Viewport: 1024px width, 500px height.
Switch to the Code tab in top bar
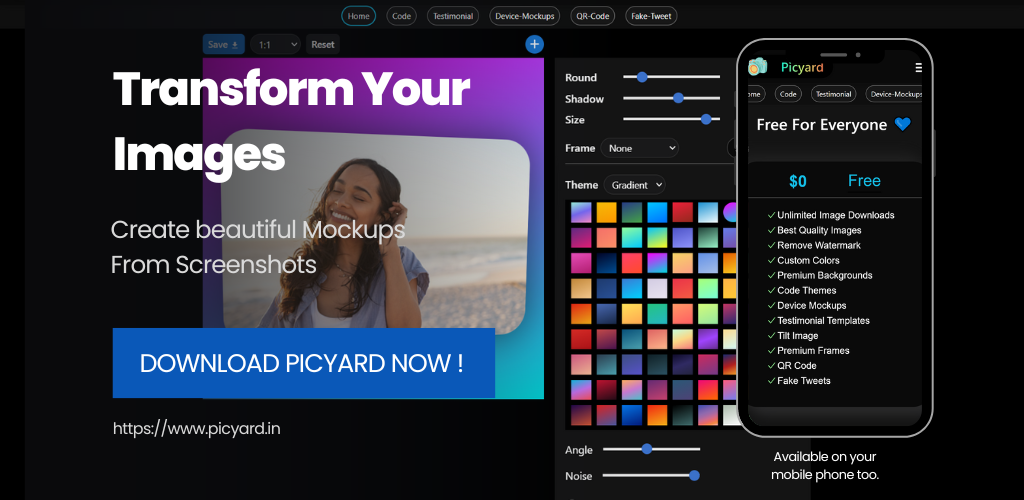click(402, 16)
